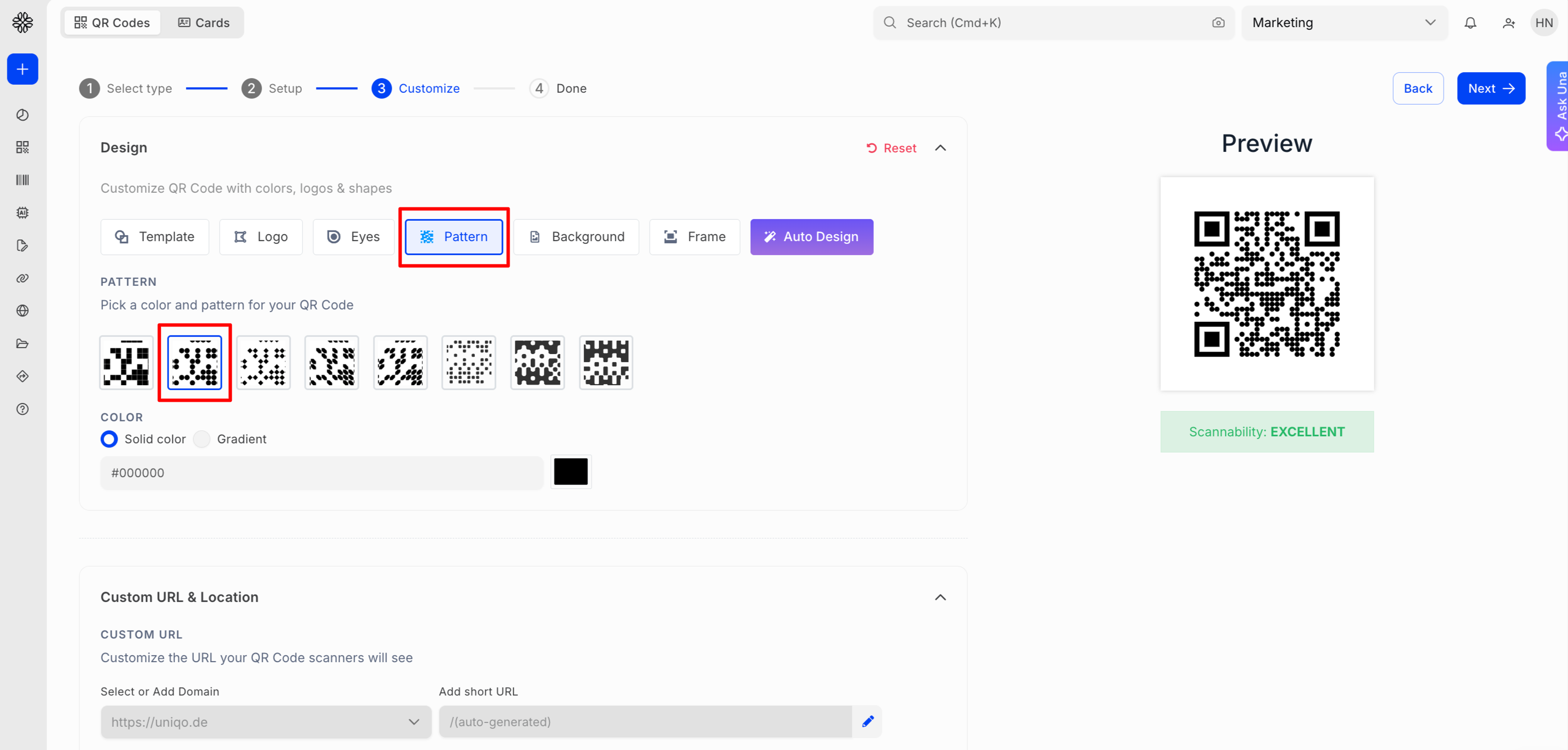Open the domain dropdown https://uniqo.de
This screenshot has width=1568, height=750.
pyautogui.click(x=265, y=722)
